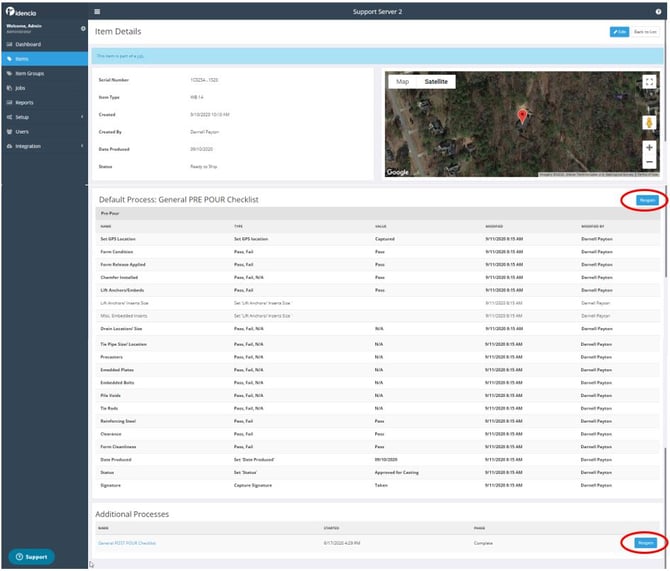Switch map to Satellite view
This screenshot has width=670, height=571.
[x=436, y=81]
